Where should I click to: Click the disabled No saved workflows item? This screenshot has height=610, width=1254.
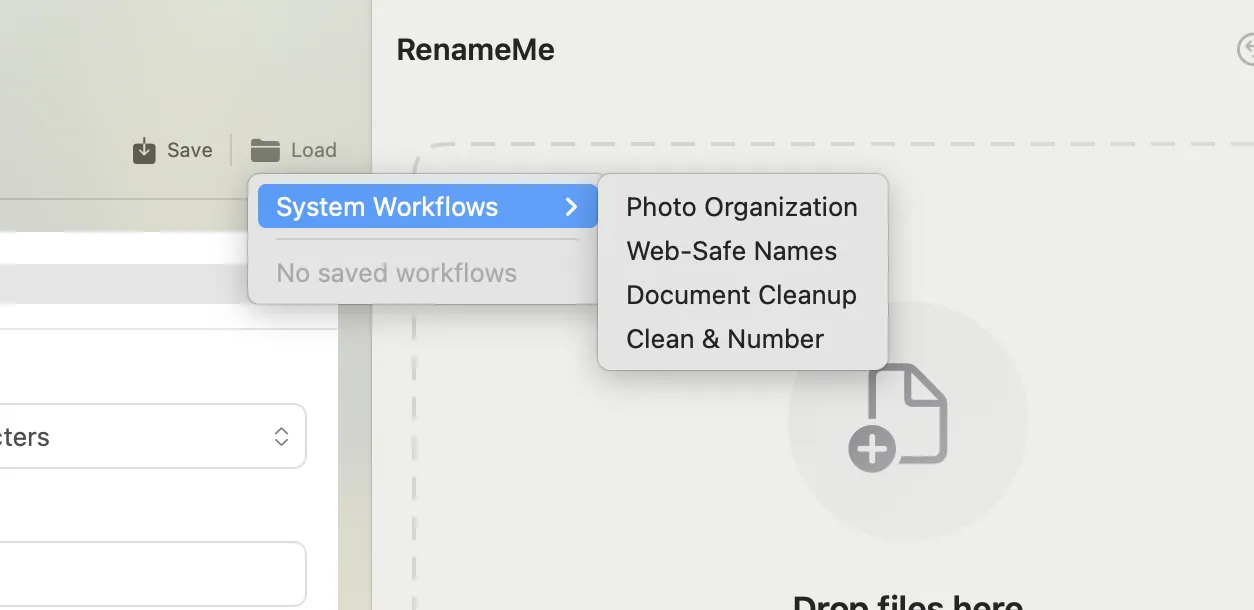(396, 273)
